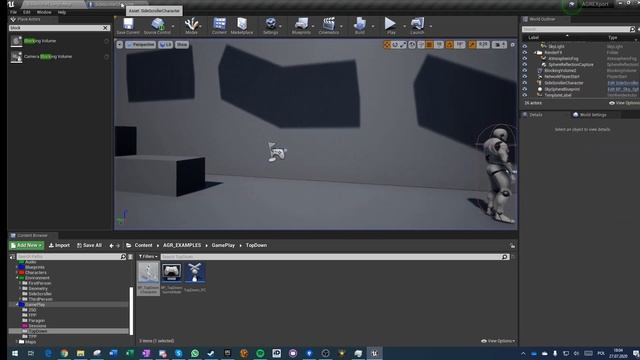The width and height of the screenshot is (640, 360).
Task: Open the Source Control toolbar icon
Action: [157, 26]
